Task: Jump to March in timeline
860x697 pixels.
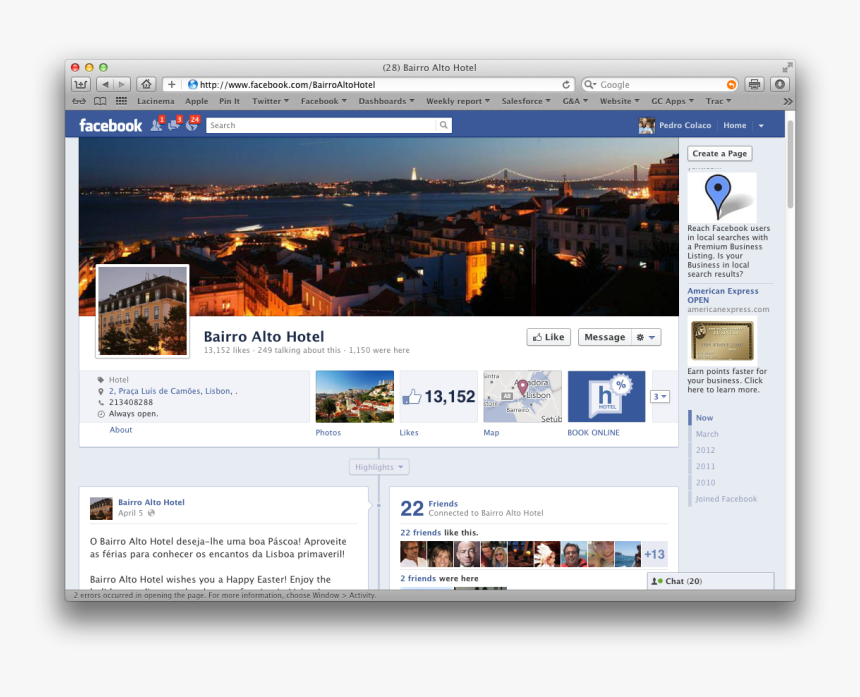Action: click(x=707, y=434)
